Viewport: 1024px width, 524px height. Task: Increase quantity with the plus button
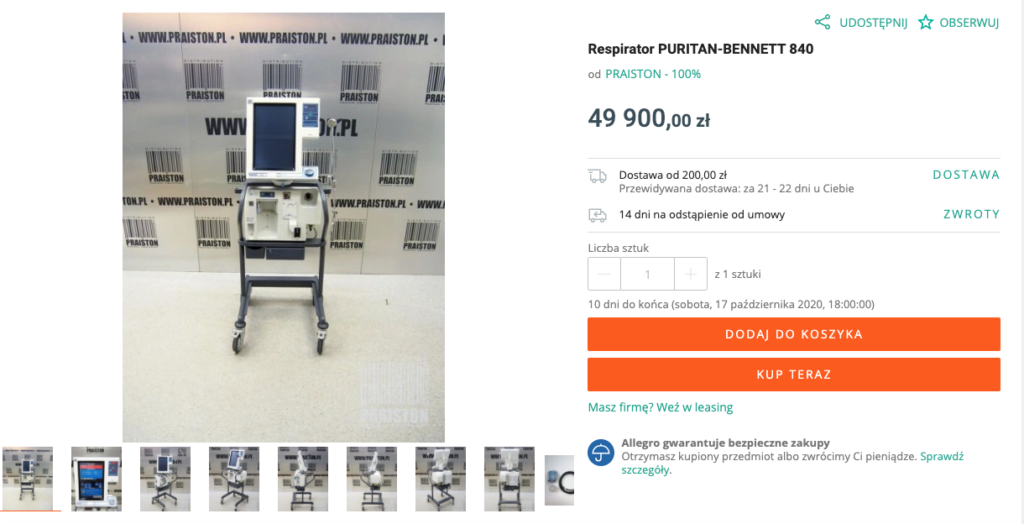[690, 274]
